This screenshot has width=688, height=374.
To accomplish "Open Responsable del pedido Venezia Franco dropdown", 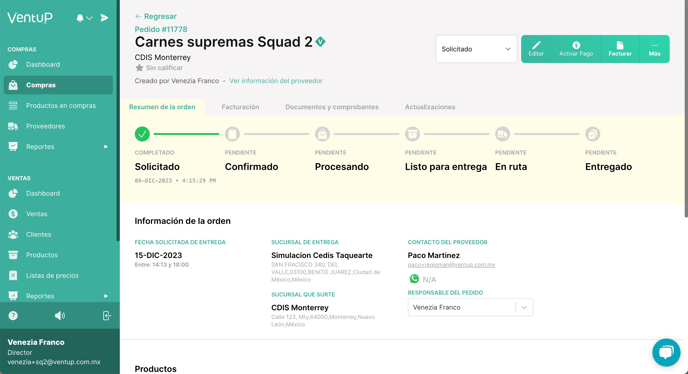I will click(470, 307).
